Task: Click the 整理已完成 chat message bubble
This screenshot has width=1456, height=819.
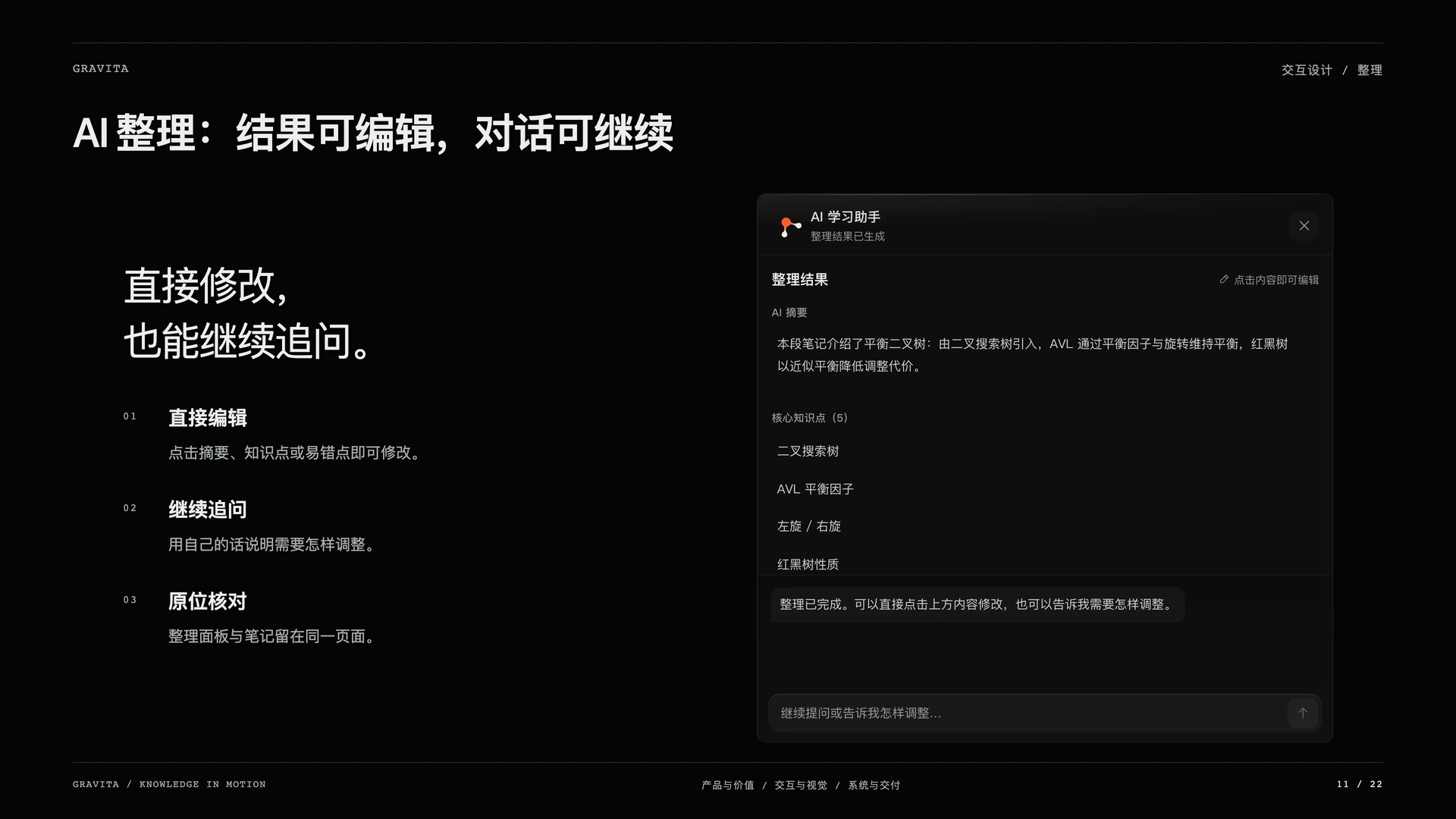Action: 977,604
